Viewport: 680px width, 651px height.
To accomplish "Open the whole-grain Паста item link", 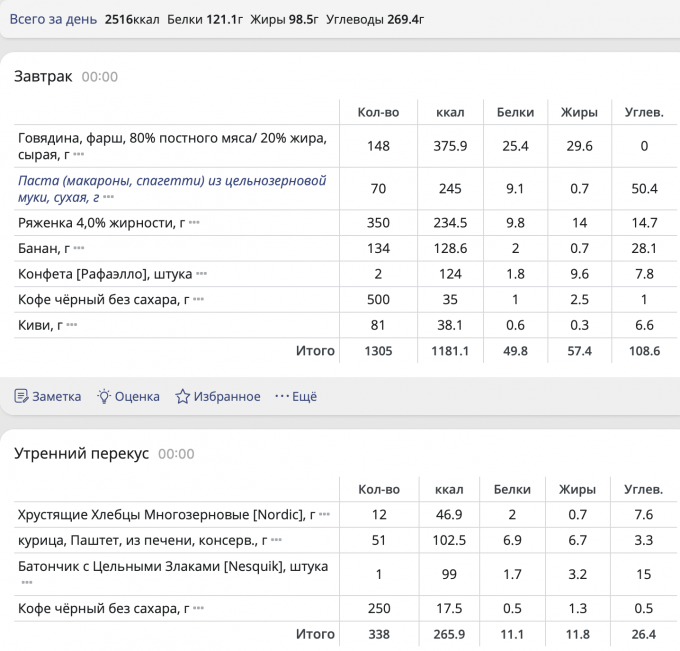I will click(x=172, y=189).
